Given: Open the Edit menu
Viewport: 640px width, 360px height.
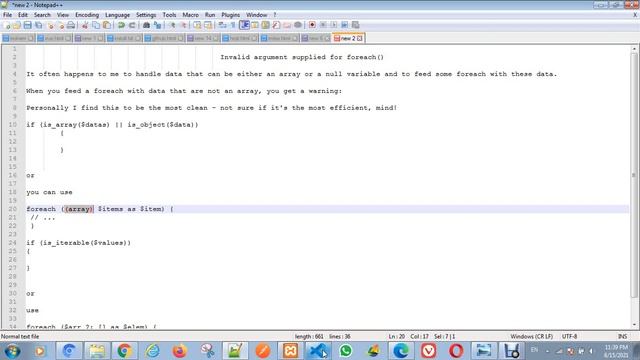Looking at the screenshot, I should (x=23, y=15).
